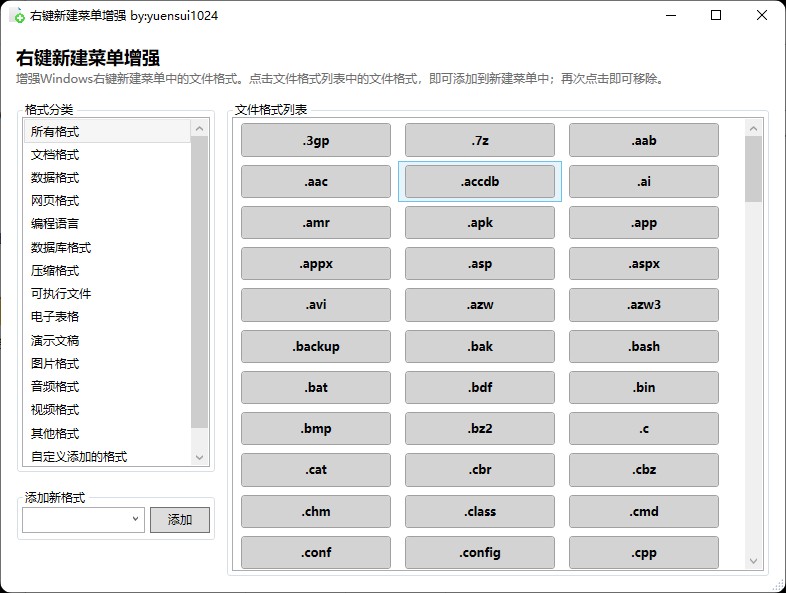Choose 音频格式 in category list

[x=107, y=387]
